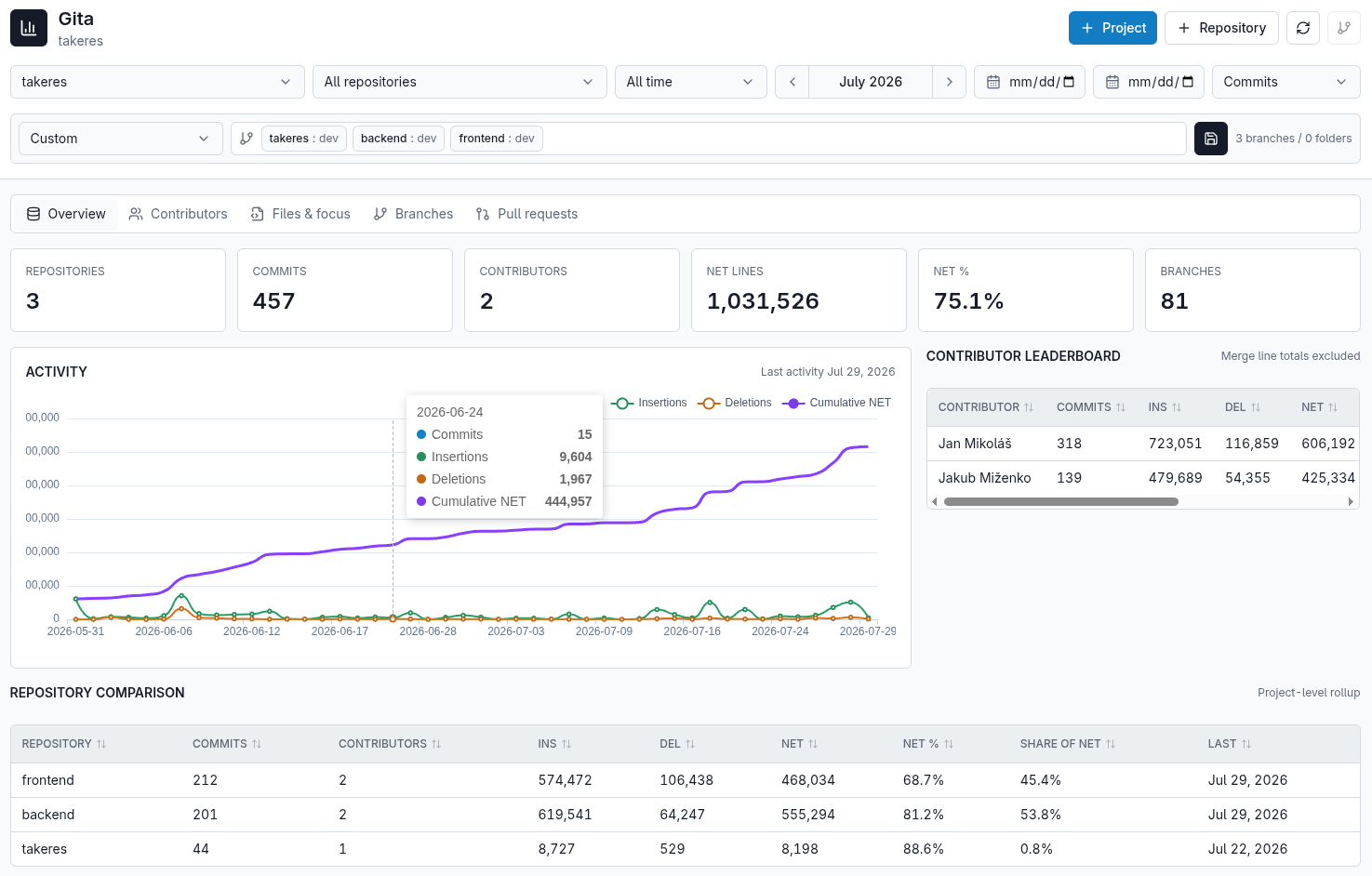Open the takeres project dropdown

[x=157, y=82]
